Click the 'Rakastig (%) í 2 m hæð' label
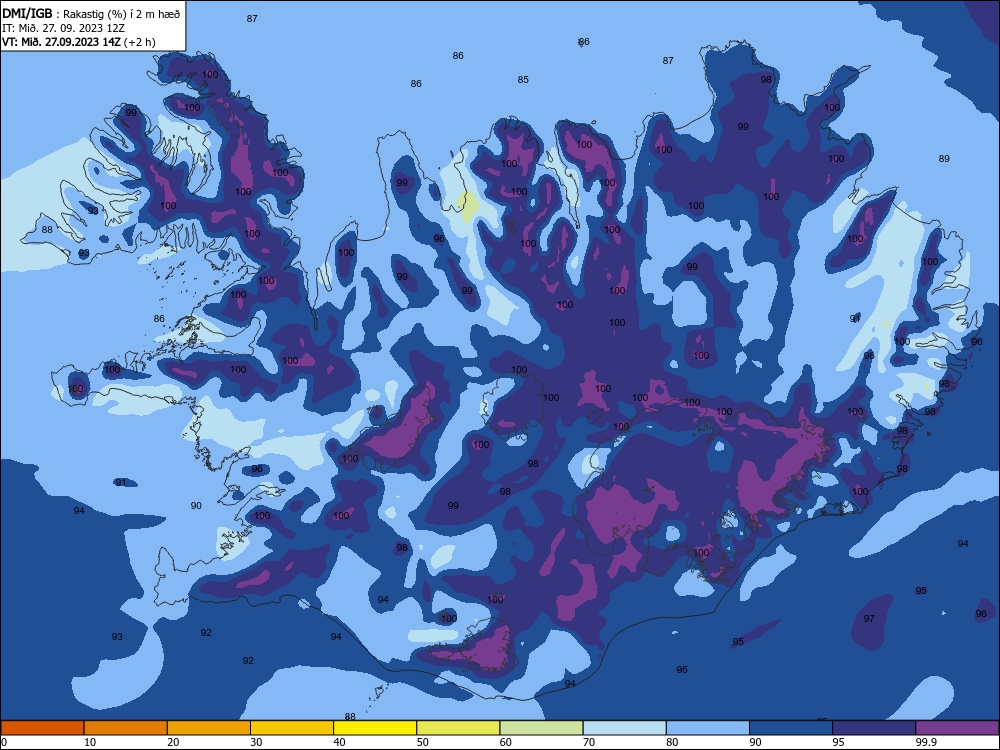 click(x=121, y=13)
